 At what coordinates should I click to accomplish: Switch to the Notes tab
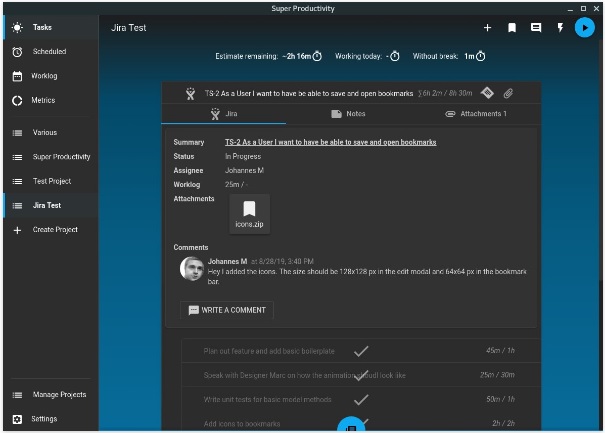pyautogui.click(x=348, y=114)
